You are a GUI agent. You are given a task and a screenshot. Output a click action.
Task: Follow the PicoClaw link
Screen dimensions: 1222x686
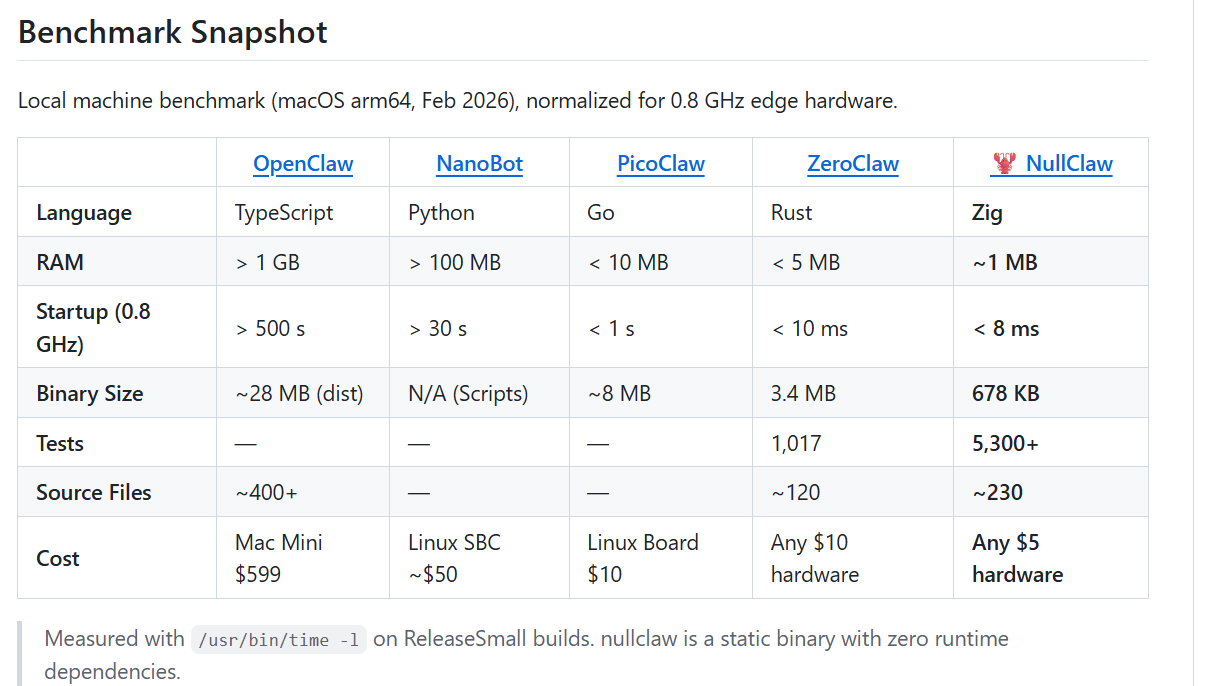661,164
